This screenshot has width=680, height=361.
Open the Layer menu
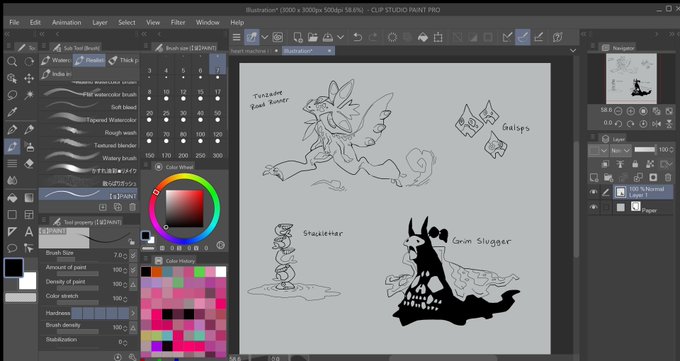[100, 23]
